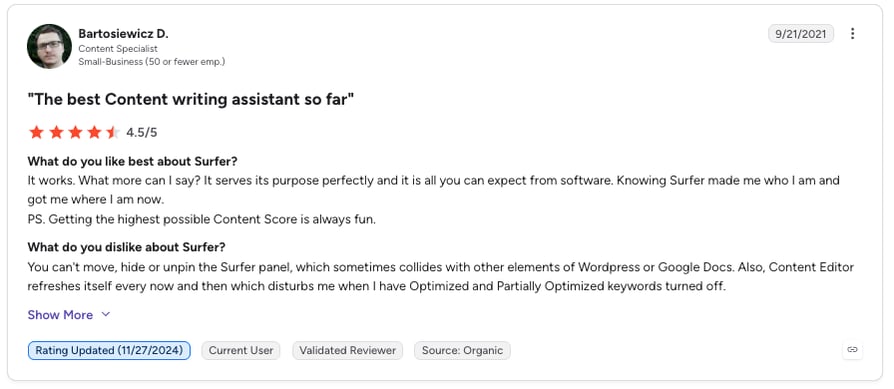Click the first rating star

pyautogui.click(x=36, y=132)
